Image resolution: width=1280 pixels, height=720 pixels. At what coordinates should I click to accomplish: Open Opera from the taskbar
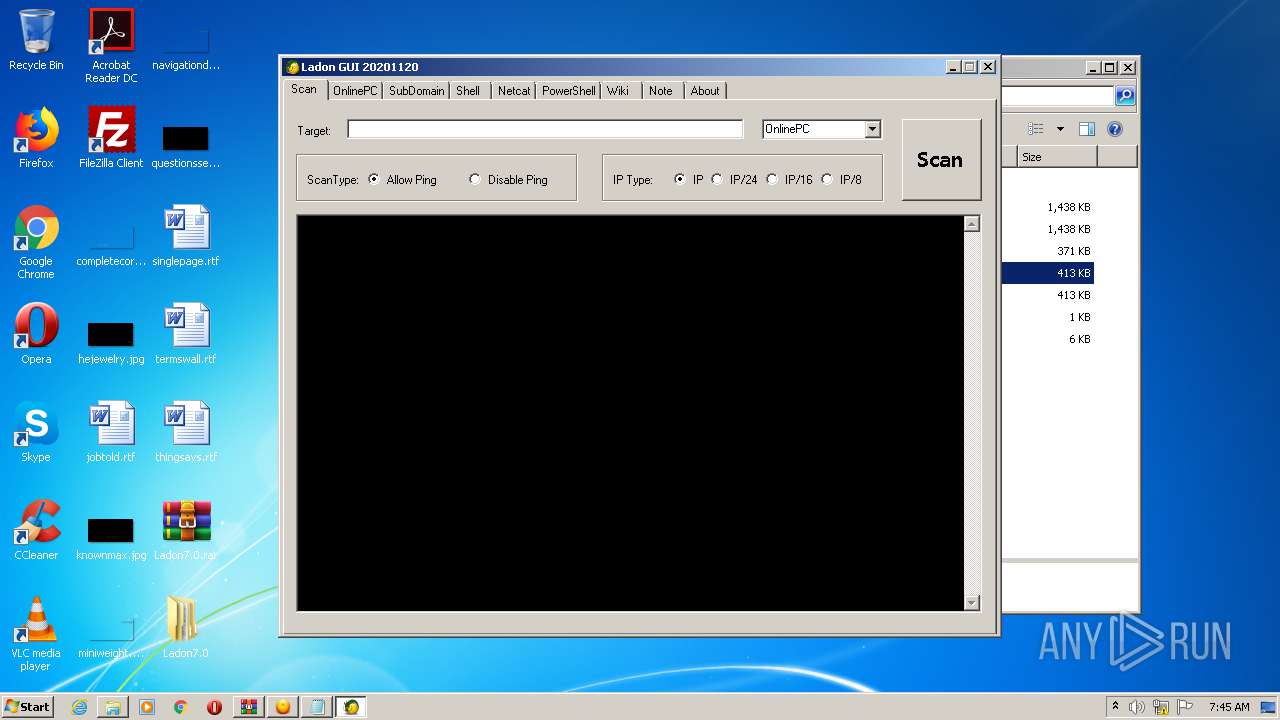coord(215,707)
